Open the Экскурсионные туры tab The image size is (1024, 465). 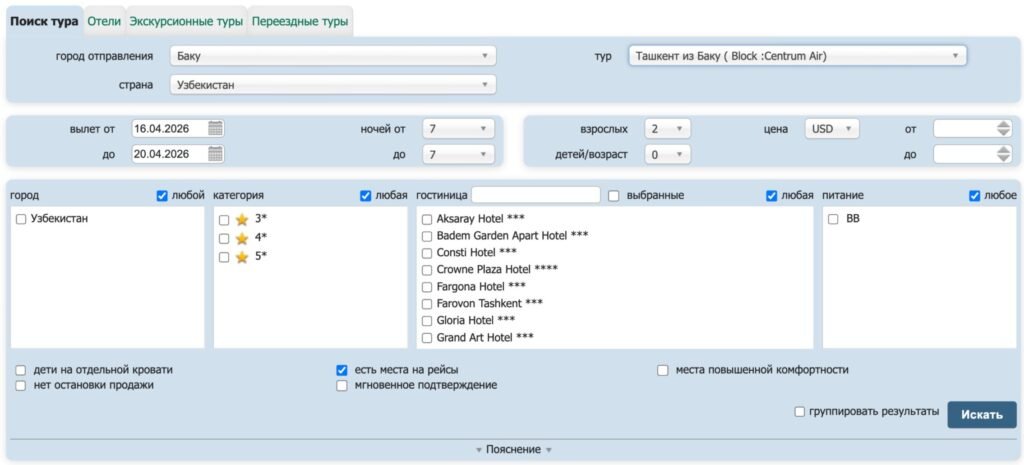186,21
